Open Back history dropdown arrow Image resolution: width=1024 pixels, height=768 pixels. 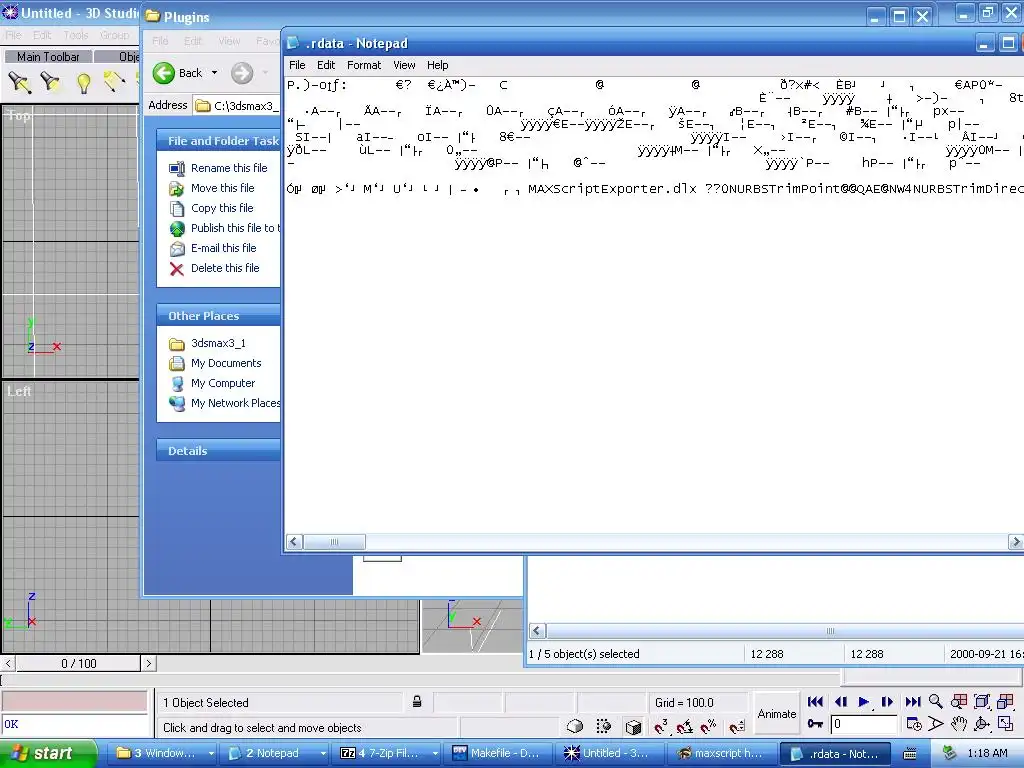(214, 73)
